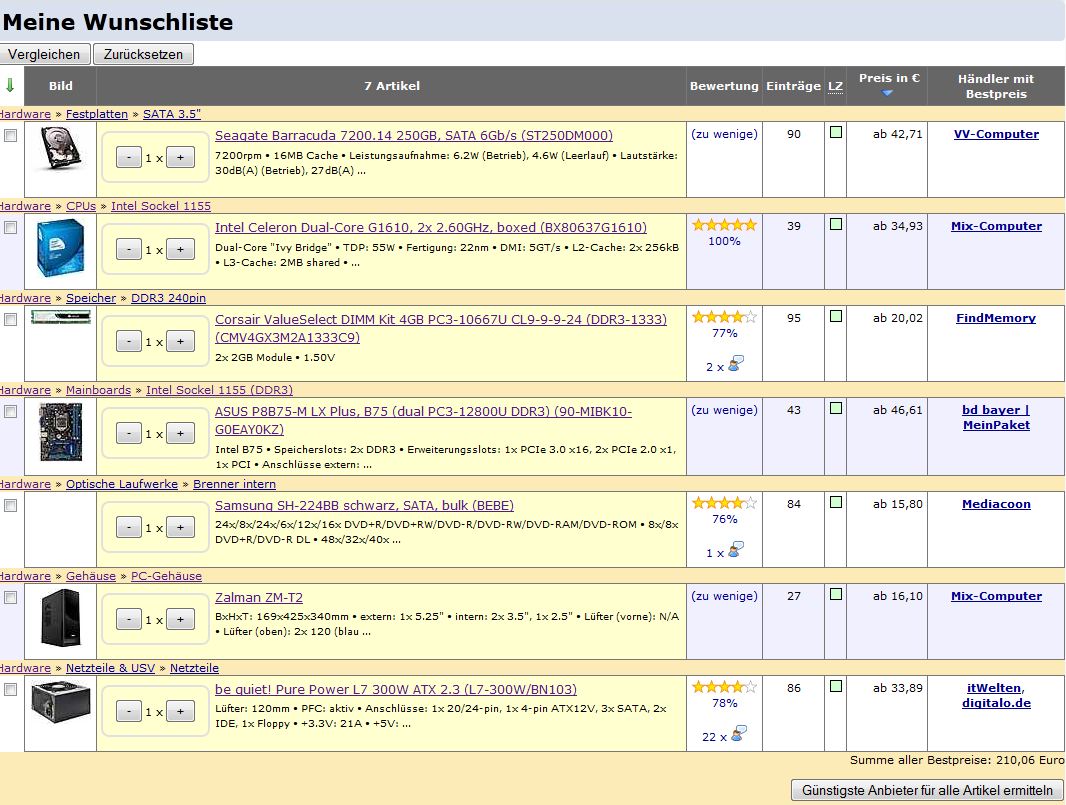This screenshot has height=805, width=1066.
Task: Click the Zurücksetzen button
Action: pyautogui.click(x=143, y=54)
